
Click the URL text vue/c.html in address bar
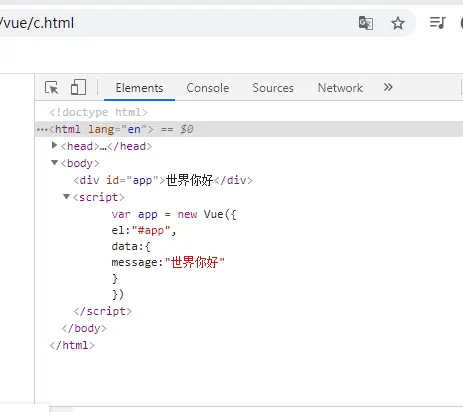pyautogui.click(x=37, y=23)
